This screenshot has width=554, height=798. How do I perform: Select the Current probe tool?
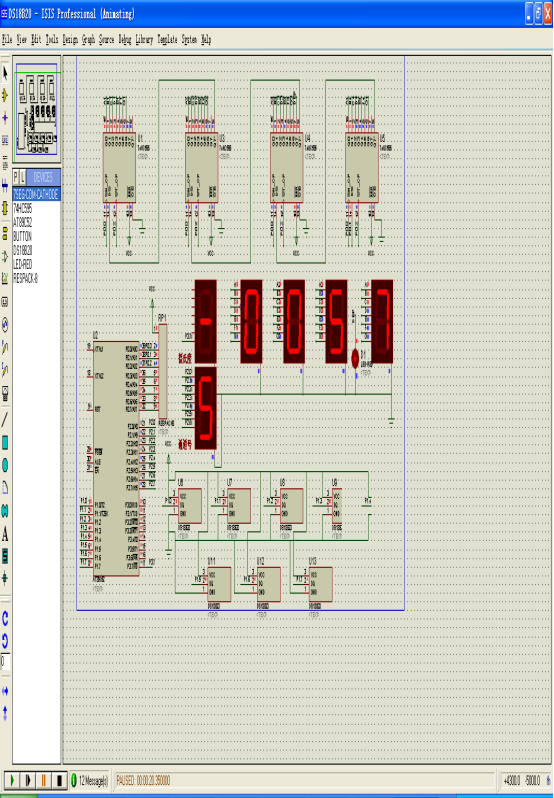point(5,370)
